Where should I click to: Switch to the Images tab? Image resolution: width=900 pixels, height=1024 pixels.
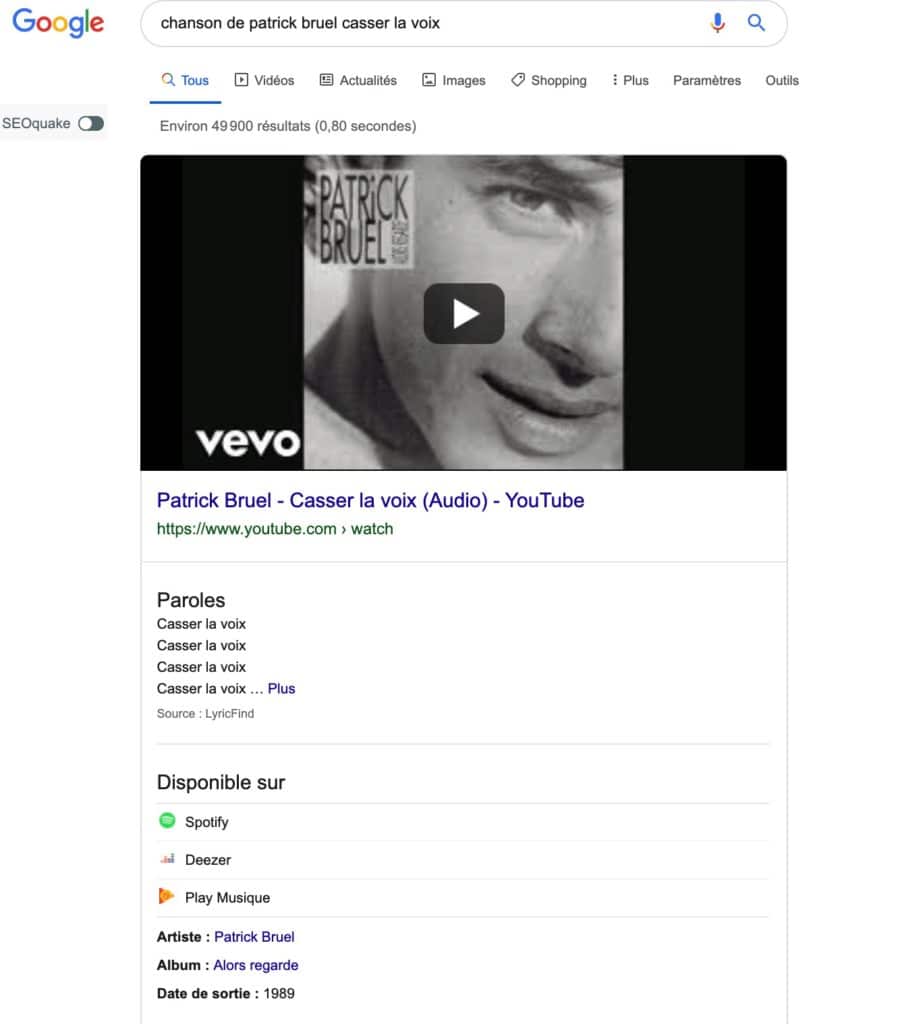pos(453,81)
